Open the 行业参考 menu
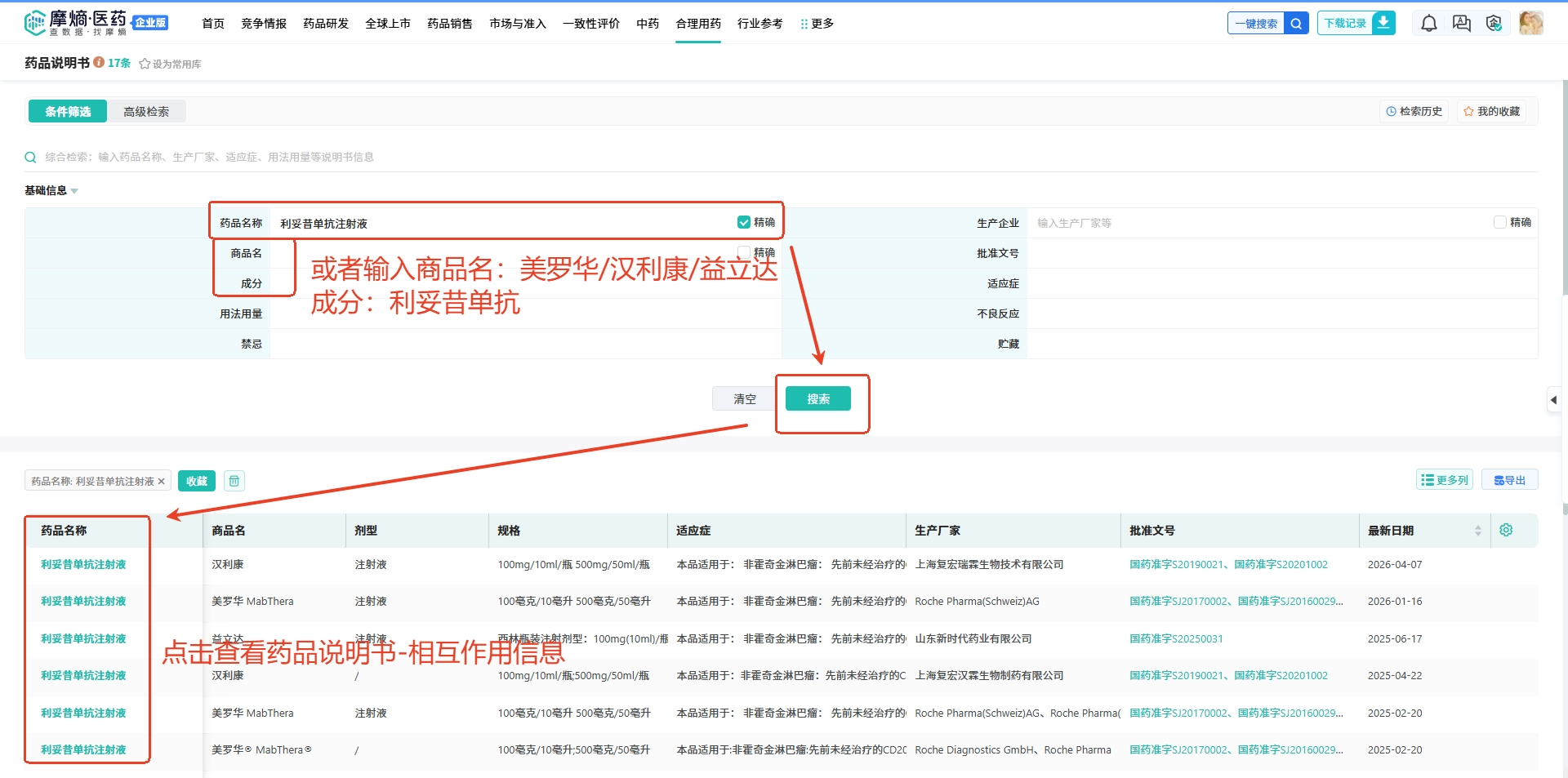Image resolution: width=1568 pixels, height=778 pixels. click(760, 24)
